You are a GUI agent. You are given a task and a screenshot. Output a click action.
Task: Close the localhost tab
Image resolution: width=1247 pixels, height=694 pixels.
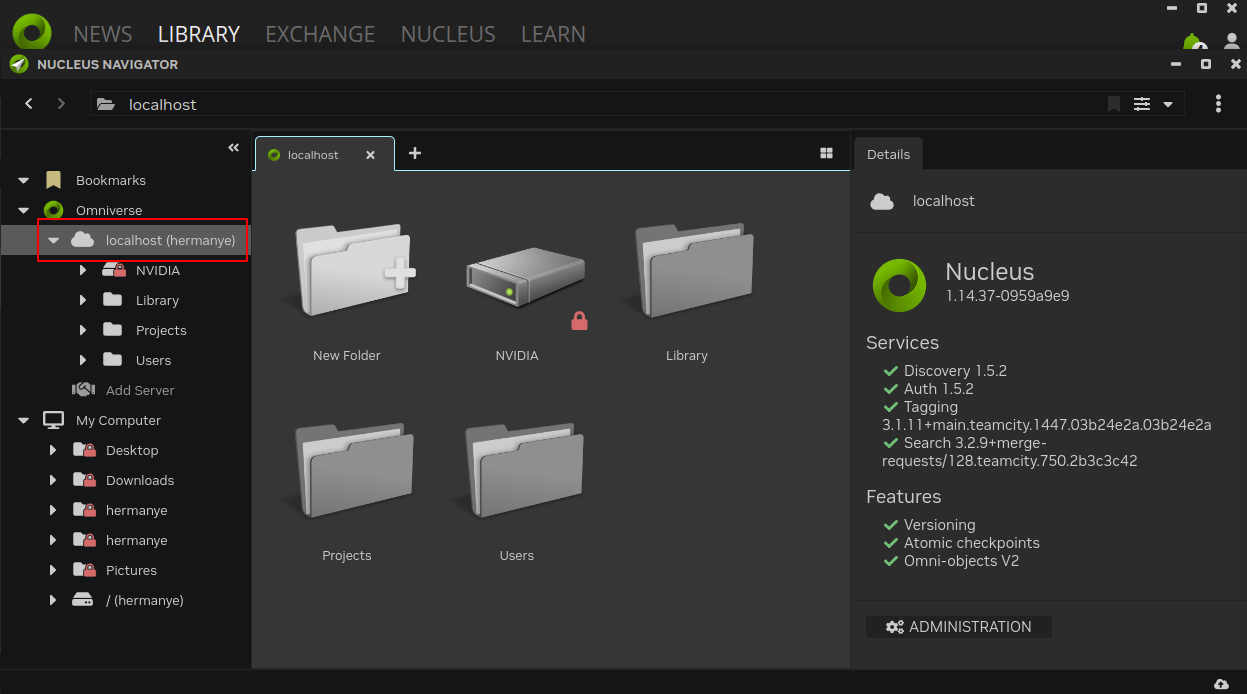click(370, 155)
